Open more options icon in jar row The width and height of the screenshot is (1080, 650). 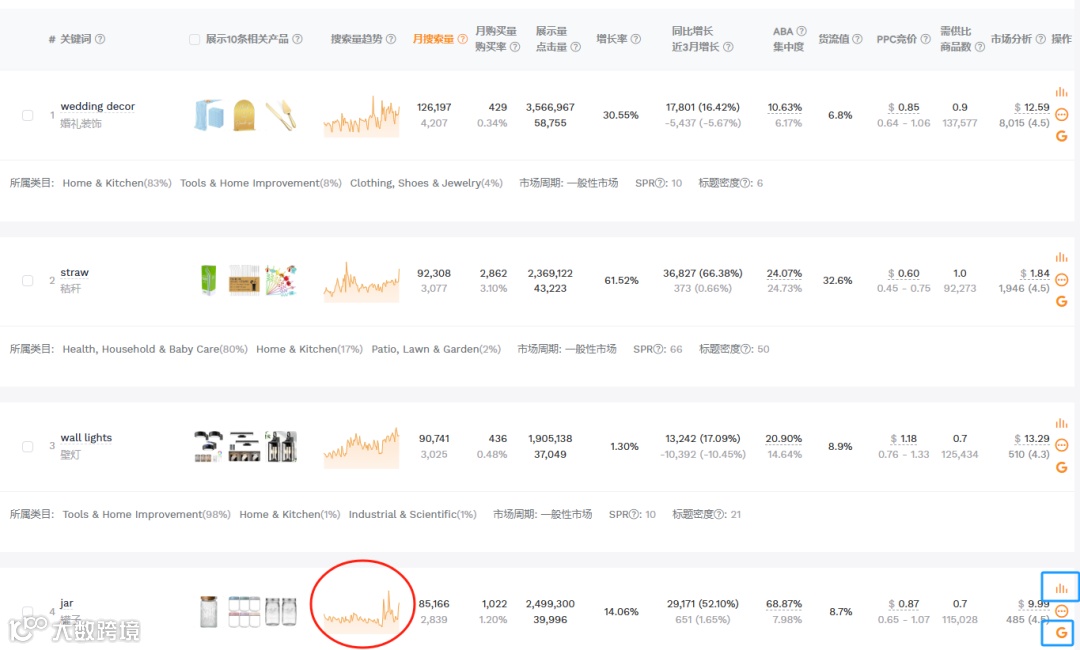(x=1061, y=611)
